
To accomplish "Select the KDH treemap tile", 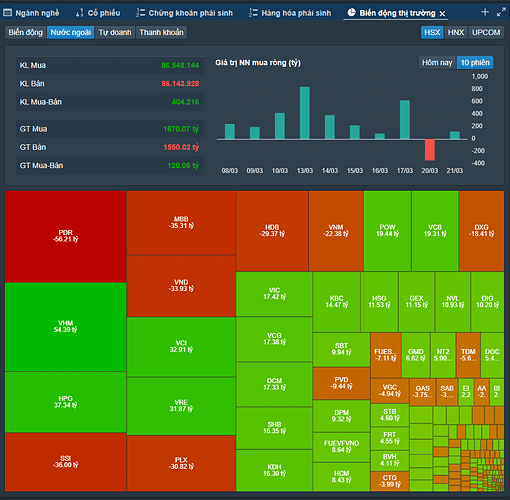I will 274,470.
